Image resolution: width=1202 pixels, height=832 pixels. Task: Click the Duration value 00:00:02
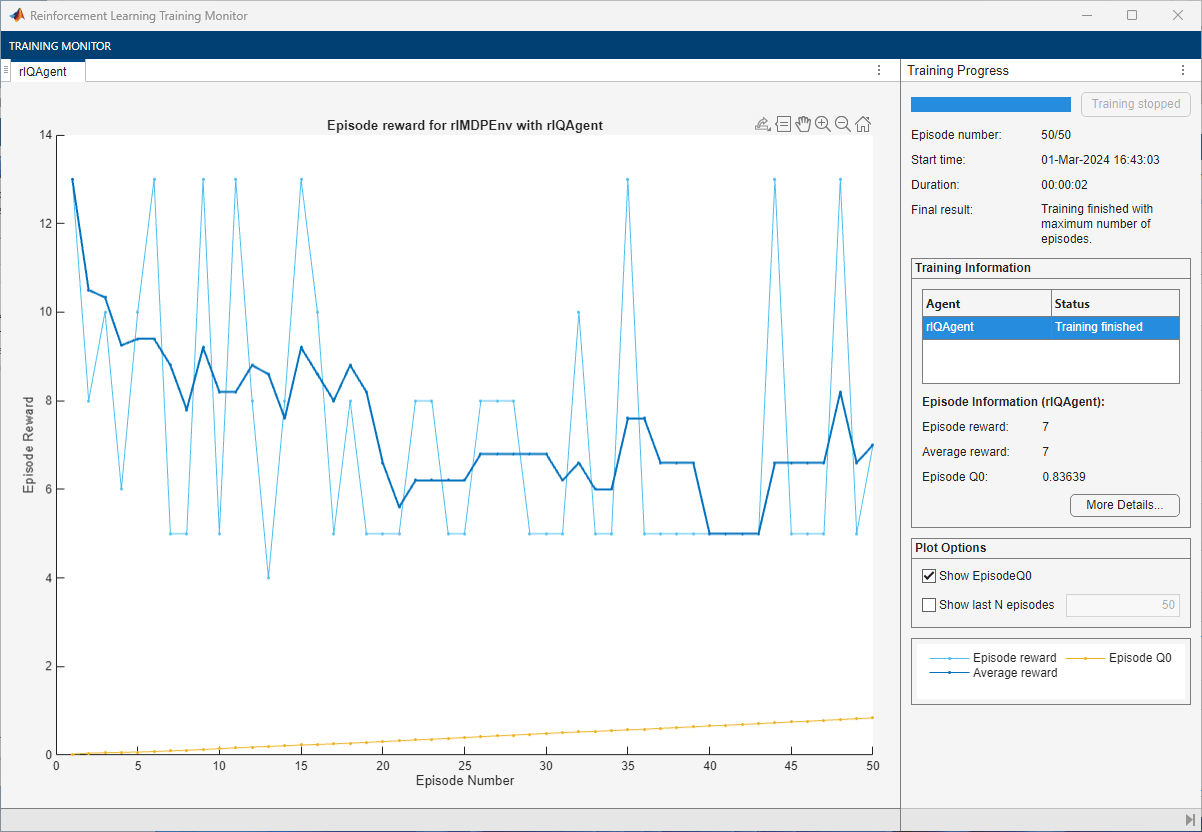(1065, 185)
